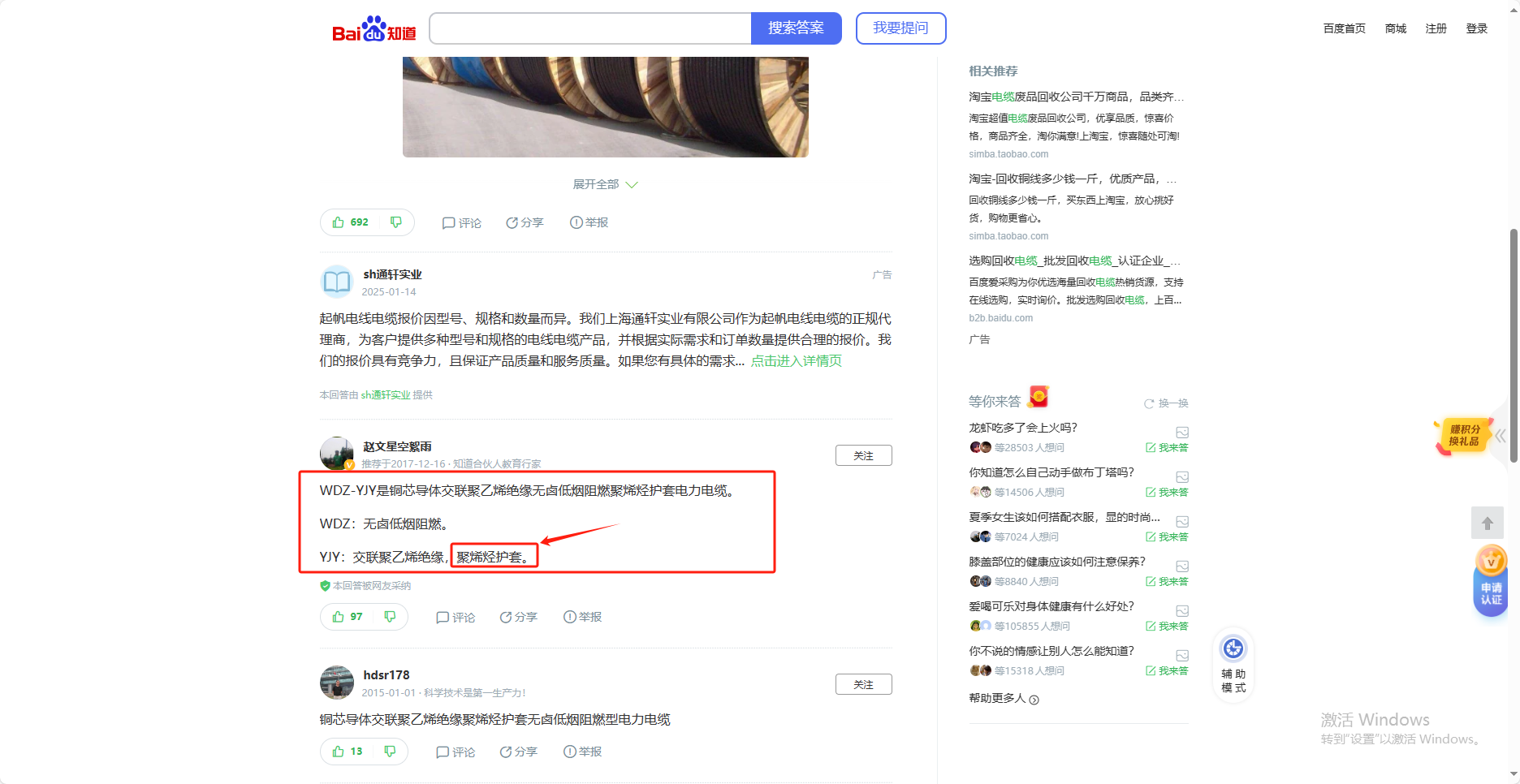This screenshot has width=1520, height=784.
Task: Follow hdsr178 with 关注 button
Action: click(864, 684)
